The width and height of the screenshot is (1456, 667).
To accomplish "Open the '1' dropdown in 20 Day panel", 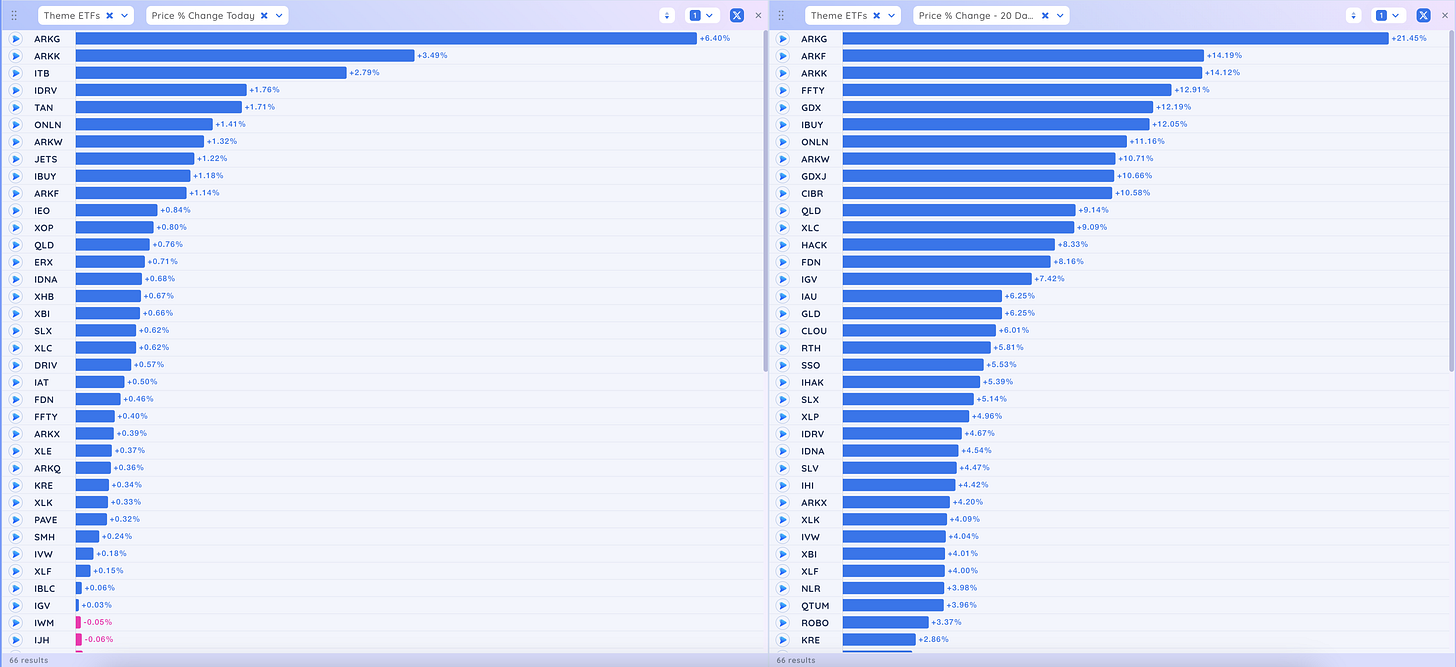I will coord(1388,15).
